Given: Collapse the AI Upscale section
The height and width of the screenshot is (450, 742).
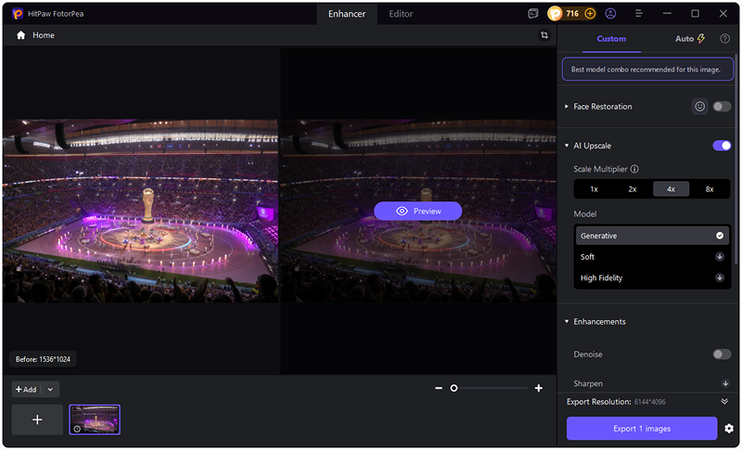Looking at the screenshot, I should click(566, 146).
